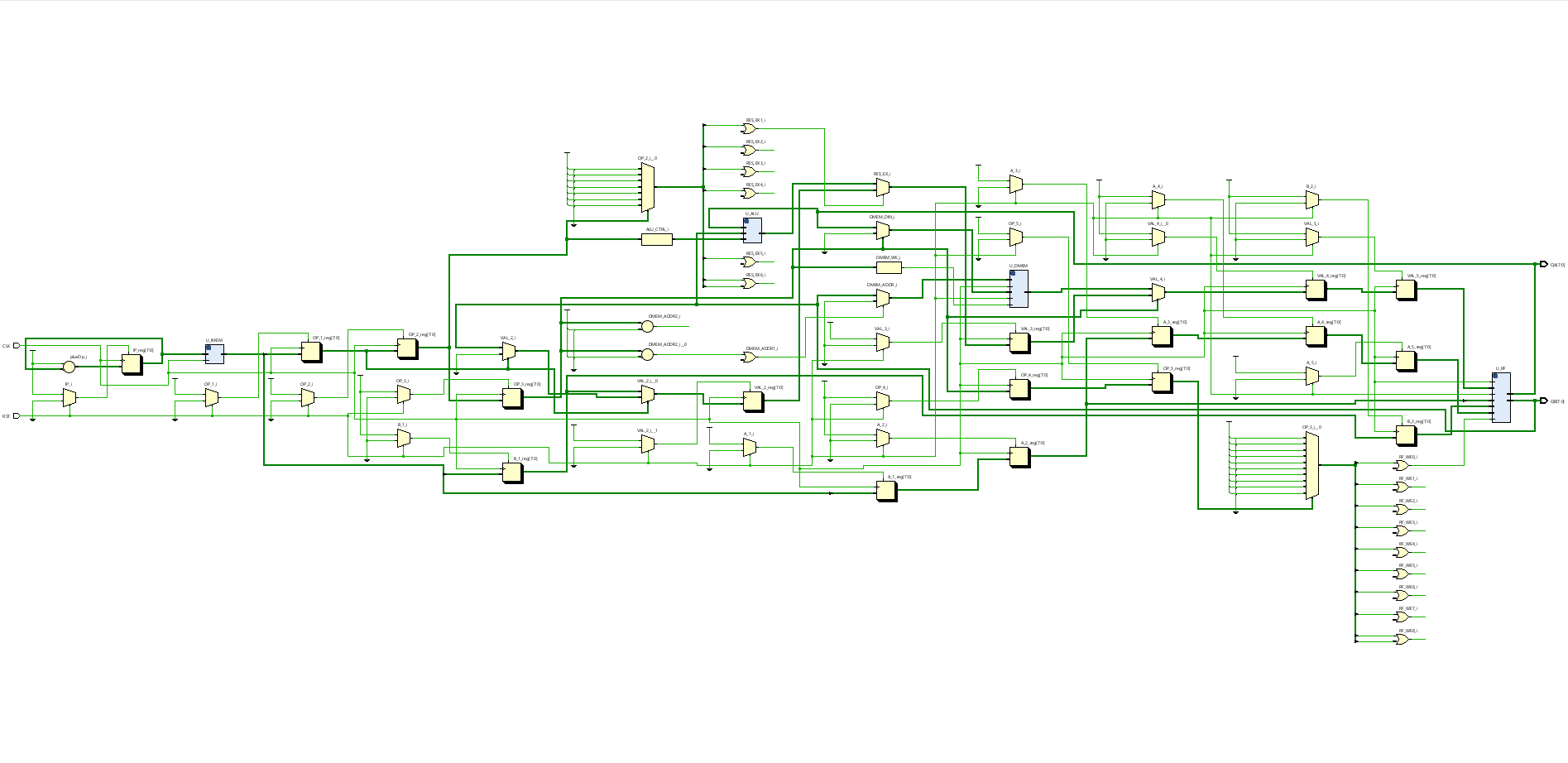The image size is (1568, 763).
Task: Select the A_1_i multiplexer
Action: click(750, 448)
